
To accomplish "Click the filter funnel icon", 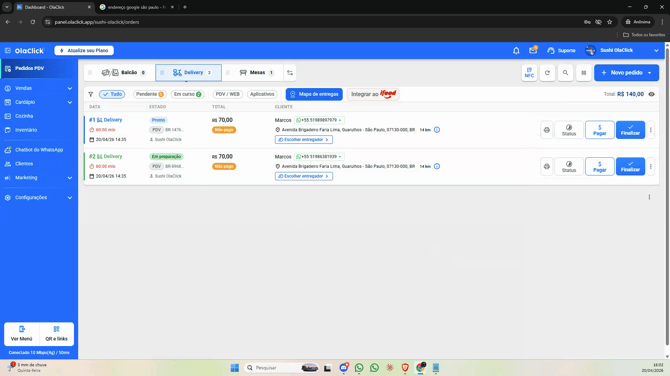I will pyautogui.click(x=91, y=94).
